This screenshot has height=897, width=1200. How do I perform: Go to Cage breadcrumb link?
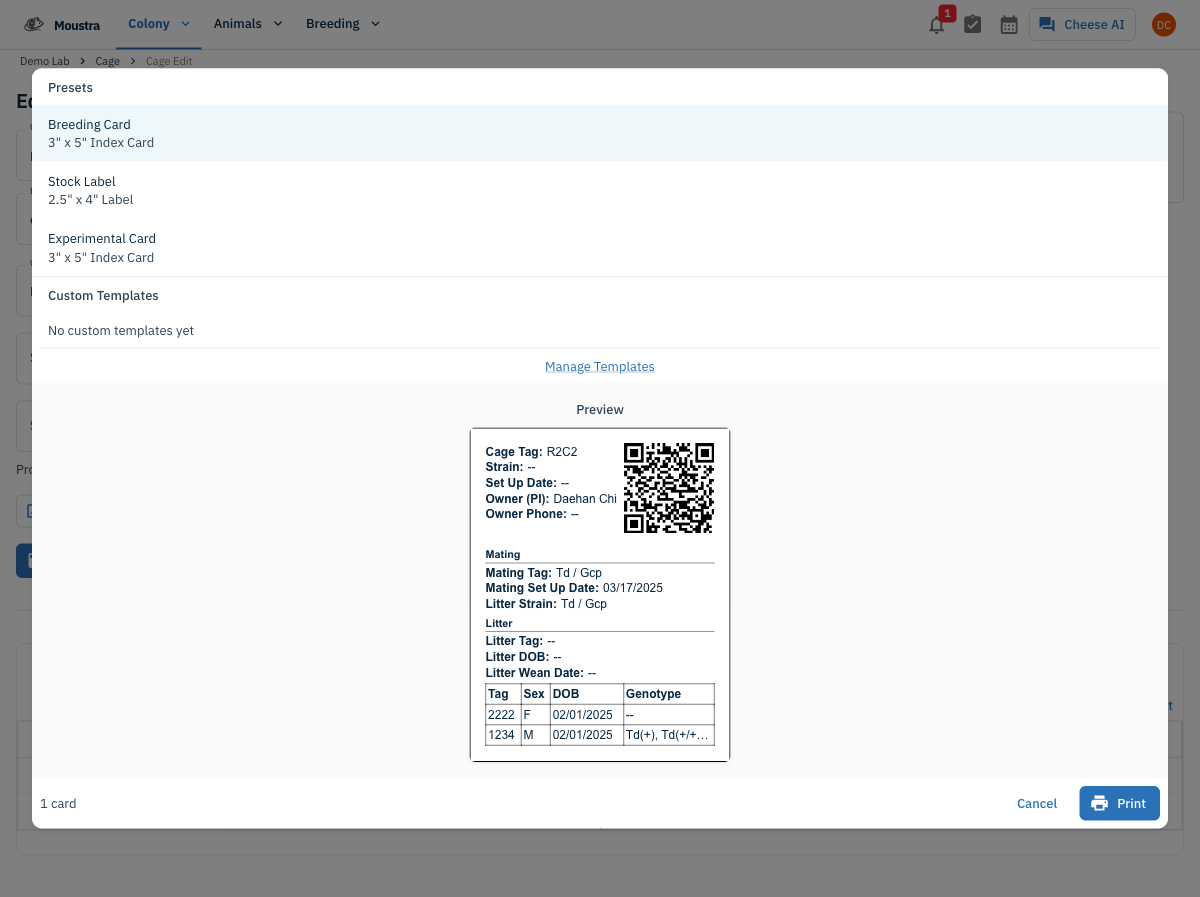tap(108, 61)
